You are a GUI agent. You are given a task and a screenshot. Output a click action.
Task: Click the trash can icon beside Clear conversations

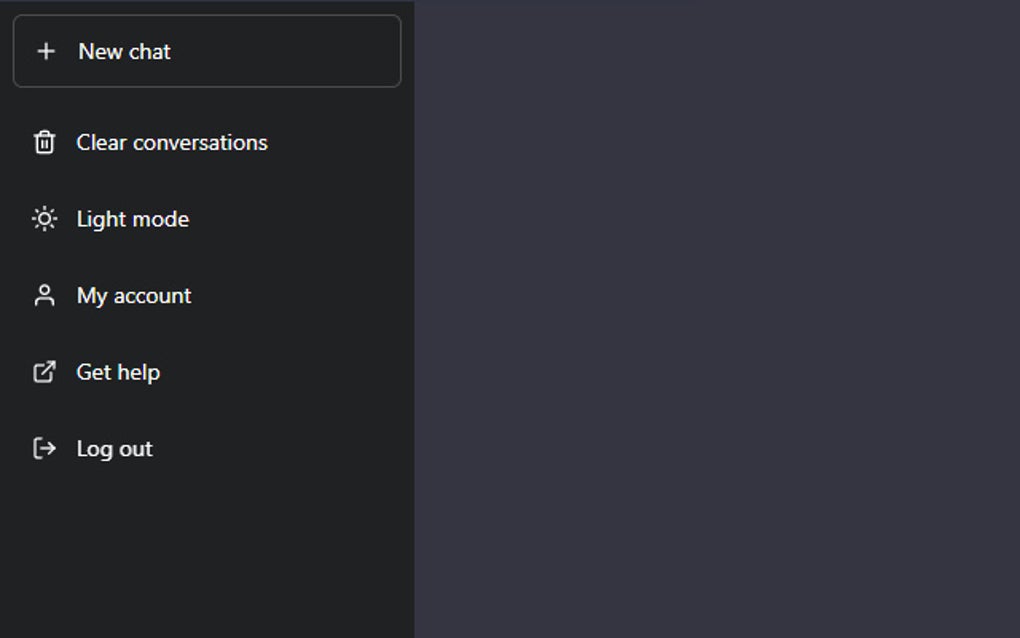pyautogui.click(x=44, y=143)
